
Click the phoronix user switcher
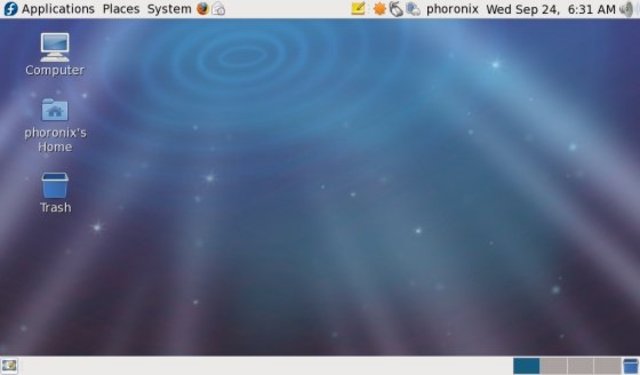(452, 9)
